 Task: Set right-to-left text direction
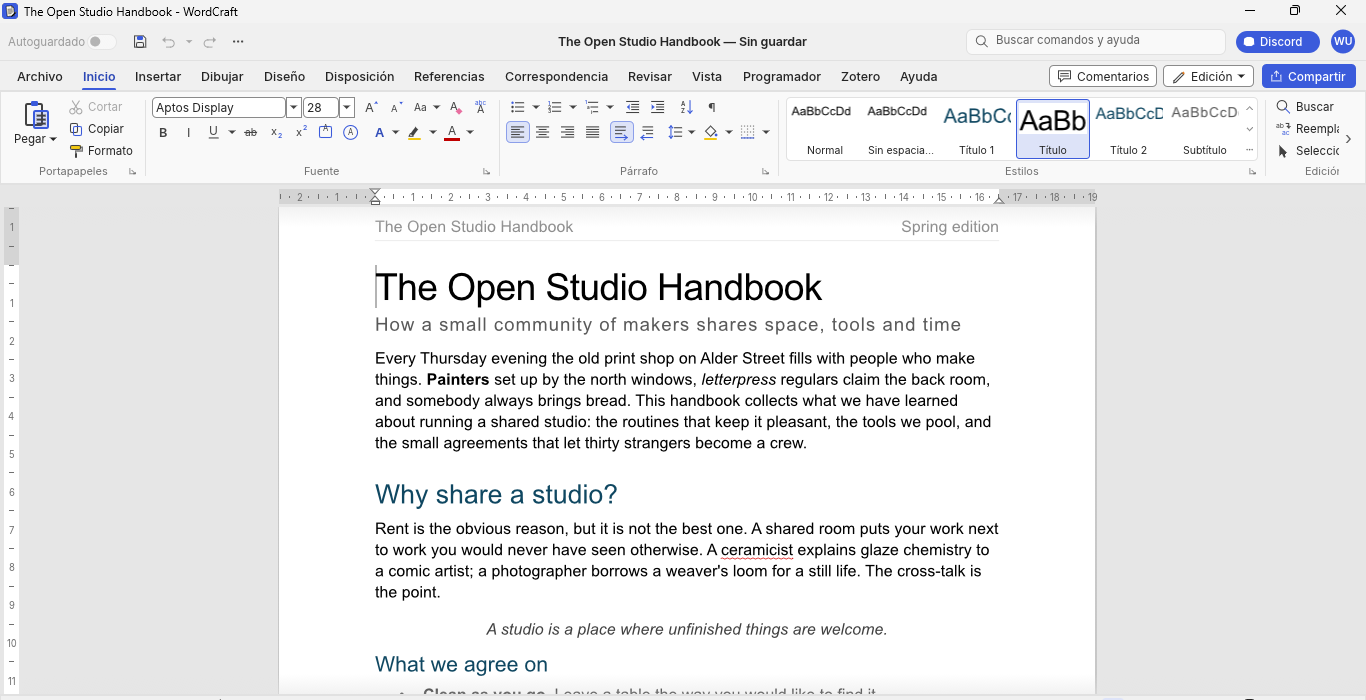coord(647,132)
